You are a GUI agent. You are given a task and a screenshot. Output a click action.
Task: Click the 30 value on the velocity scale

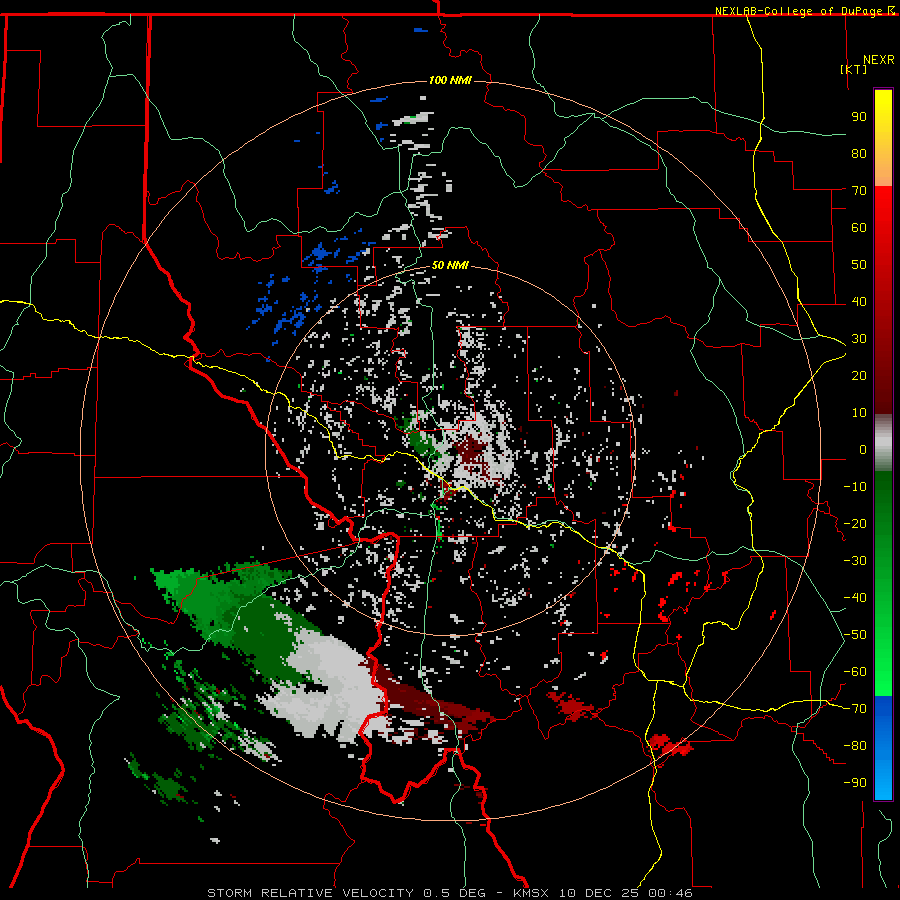tap(859, 339)
